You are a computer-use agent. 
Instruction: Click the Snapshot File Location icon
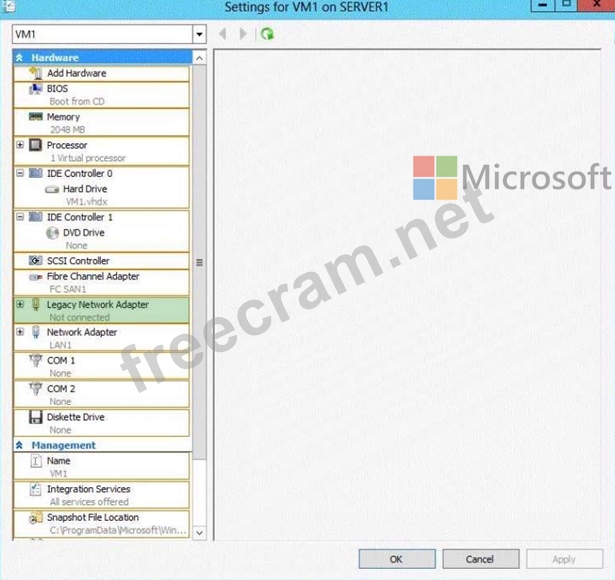click(x=36, y=518)
